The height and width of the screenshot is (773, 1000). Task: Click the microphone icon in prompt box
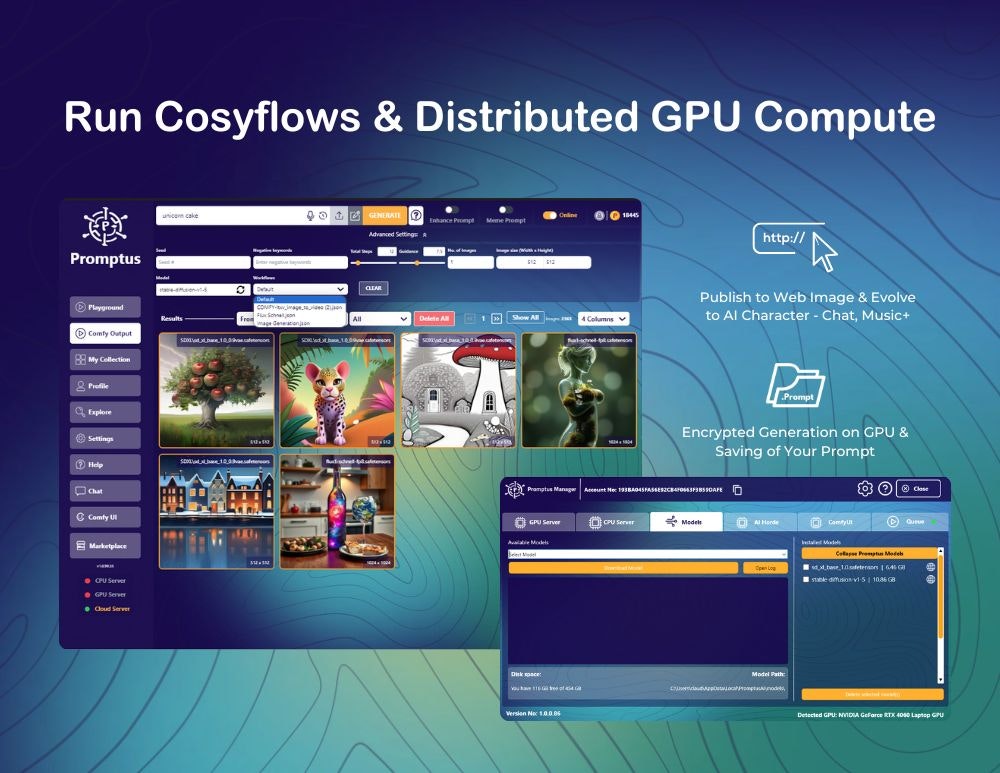(x=310, y=216)
